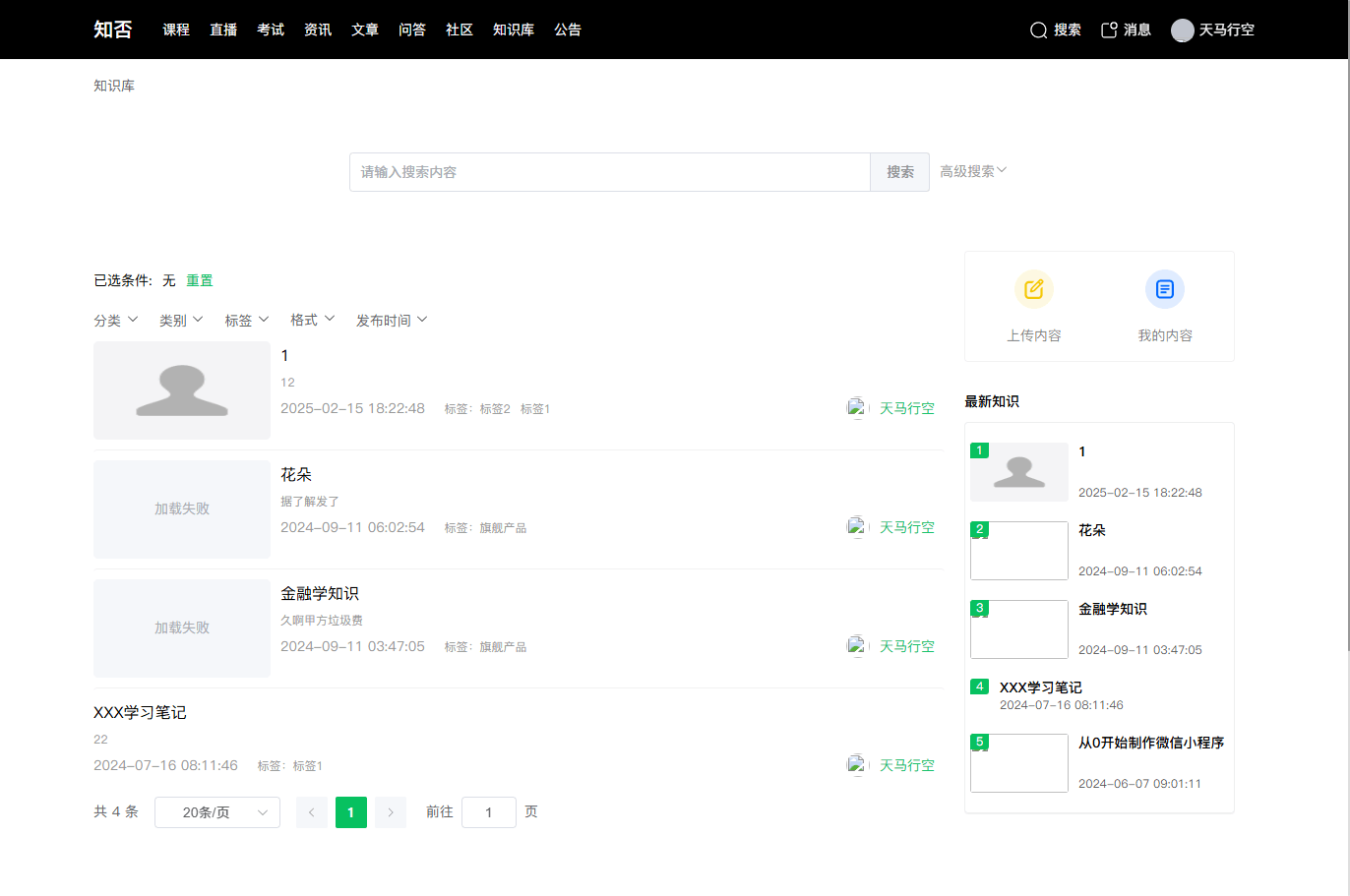Expand the 标签 filter dropdown
This screenshot has width=1350, height=896.
246,321
